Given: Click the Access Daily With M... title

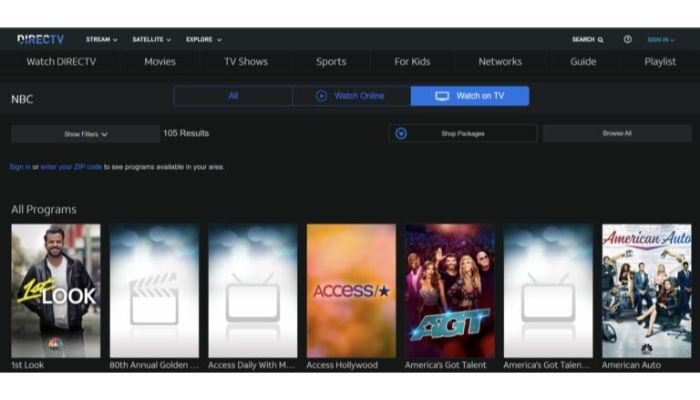Looking at the screenshot, I should [x=251, y=365].
